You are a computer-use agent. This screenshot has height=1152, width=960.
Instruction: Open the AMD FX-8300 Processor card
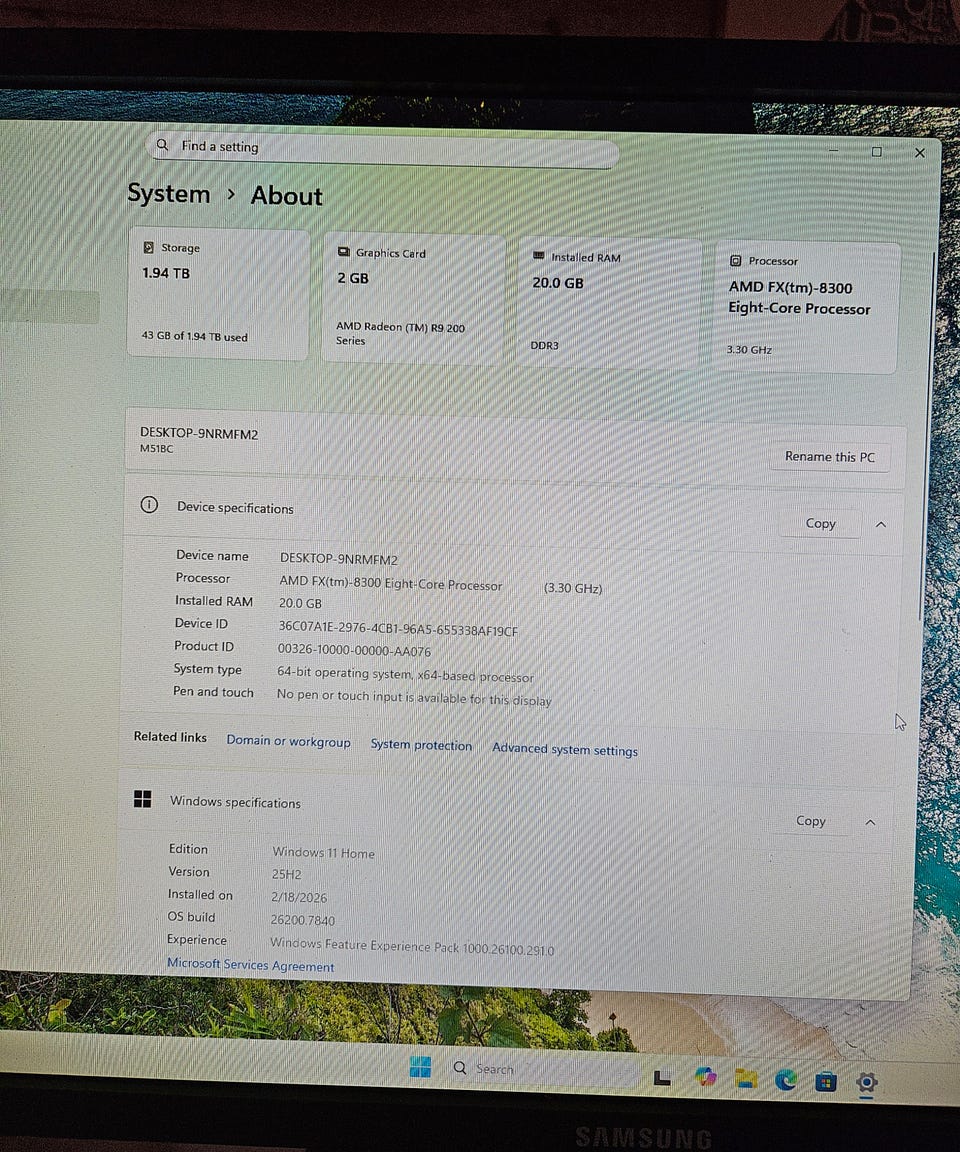pos(806,307)
